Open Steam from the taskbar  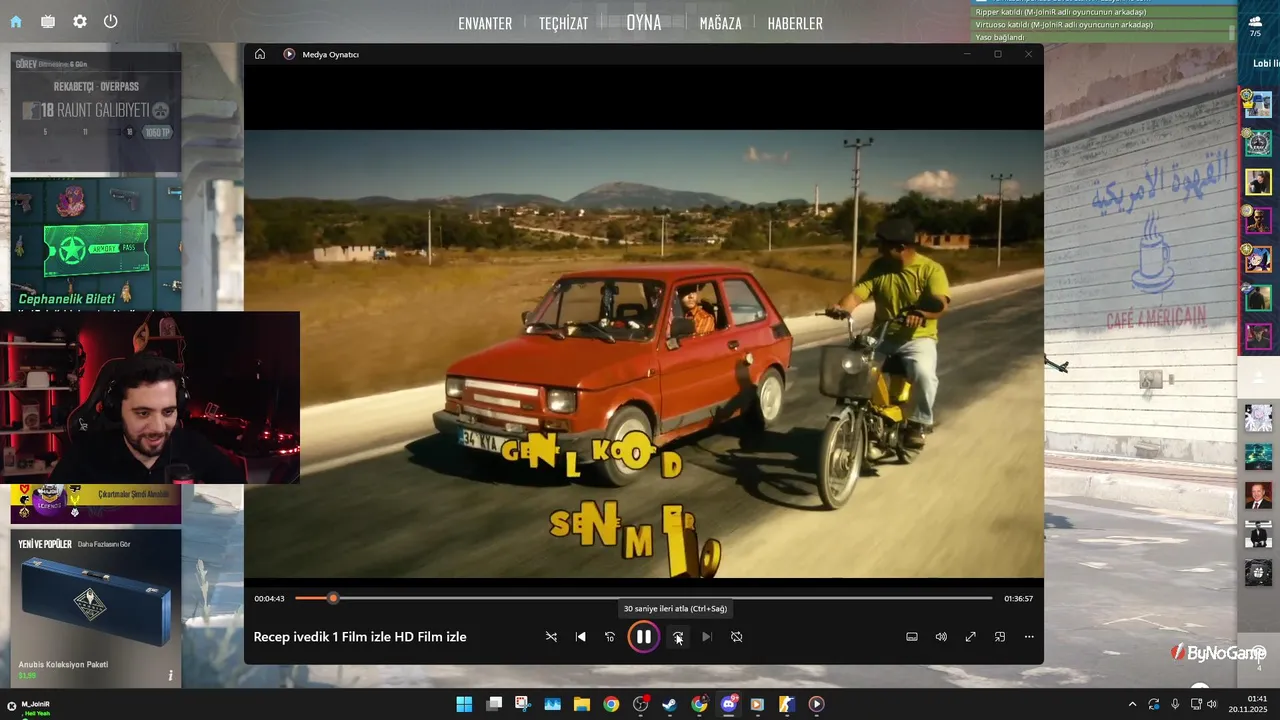[669, 704]
